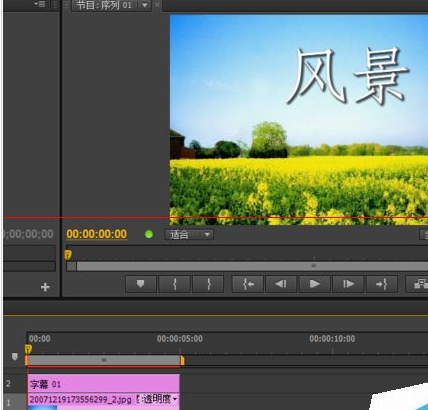Set the In point marker
This screenshot has width=428, height=410.
(175, 284)
